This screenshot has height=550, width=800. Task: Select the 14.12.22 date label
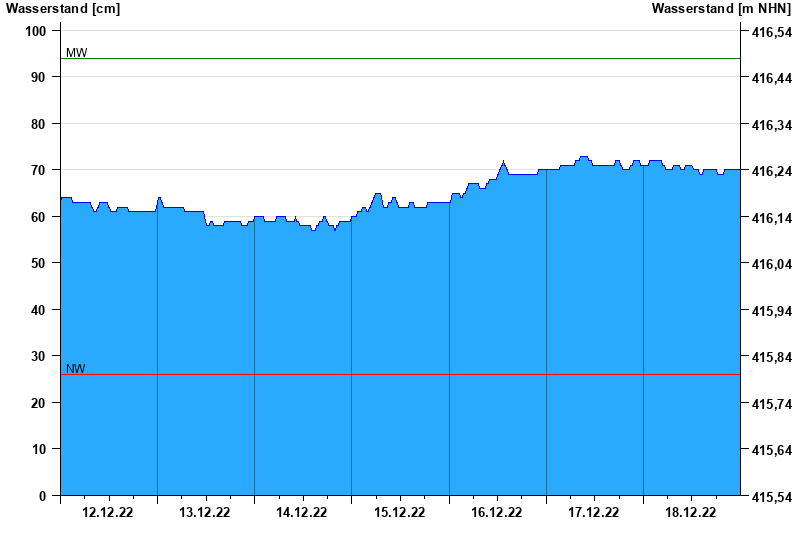click(302, 513)
